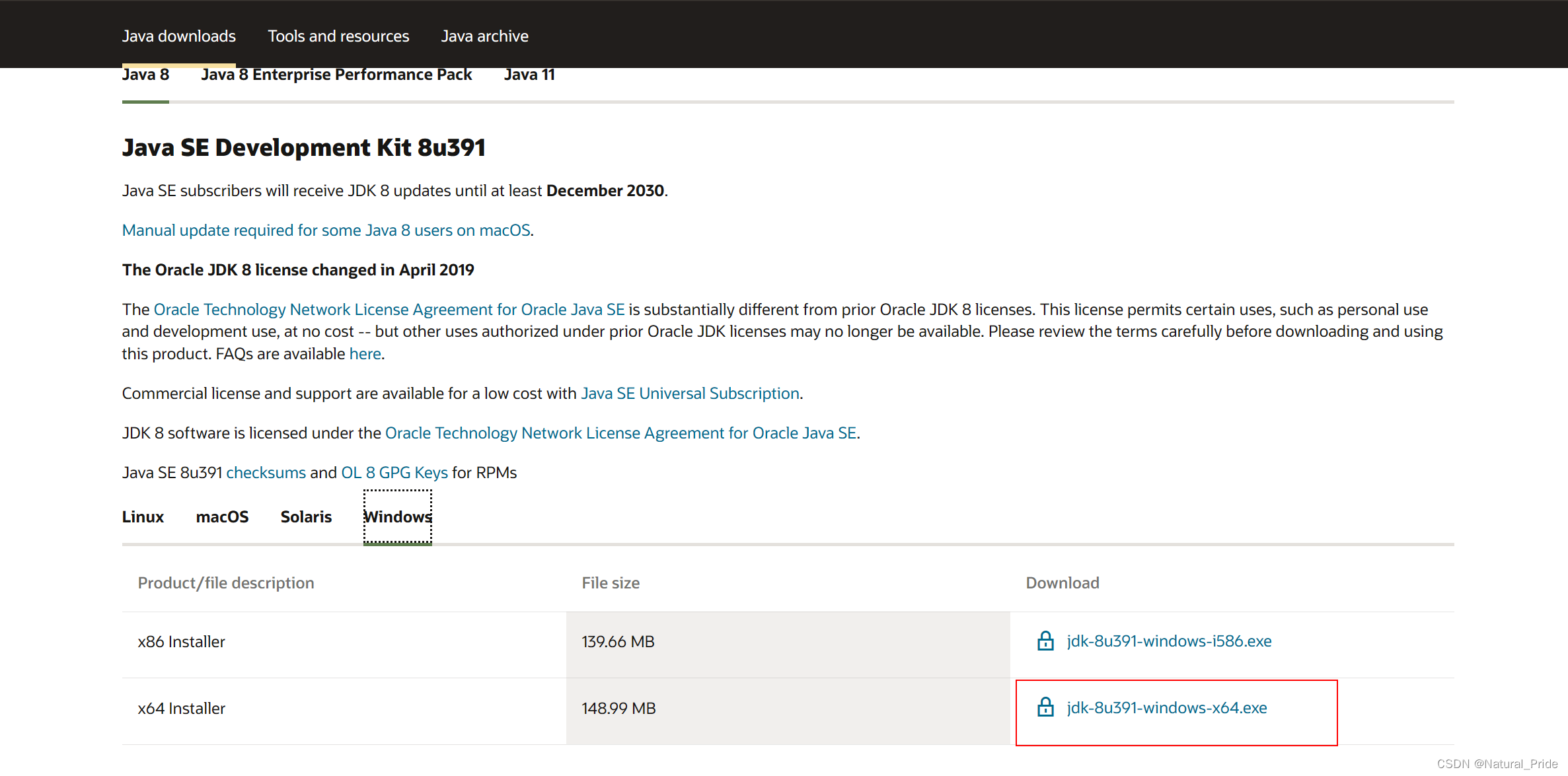Open first Oracle Technology Network License Agreement link
The image size is (1568, 776).
[389, 310]
